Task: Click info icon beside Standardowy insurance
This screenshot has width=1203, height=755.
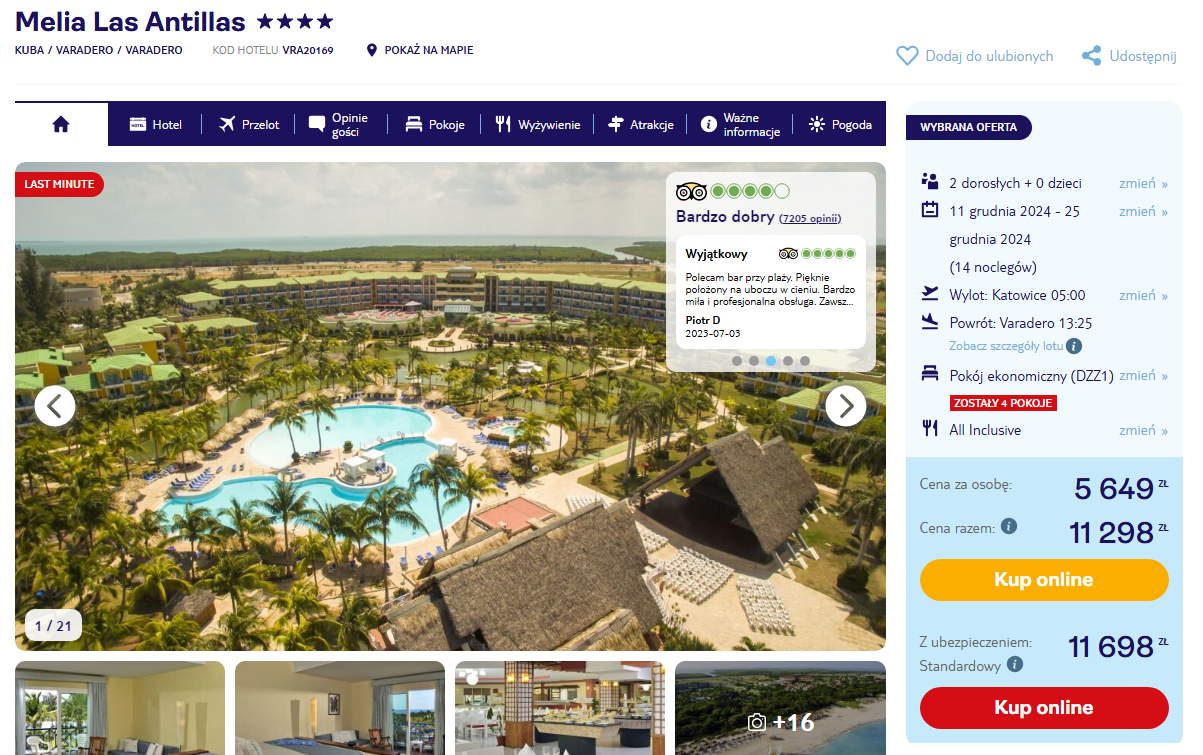Action: click(x=1015, y=664)
